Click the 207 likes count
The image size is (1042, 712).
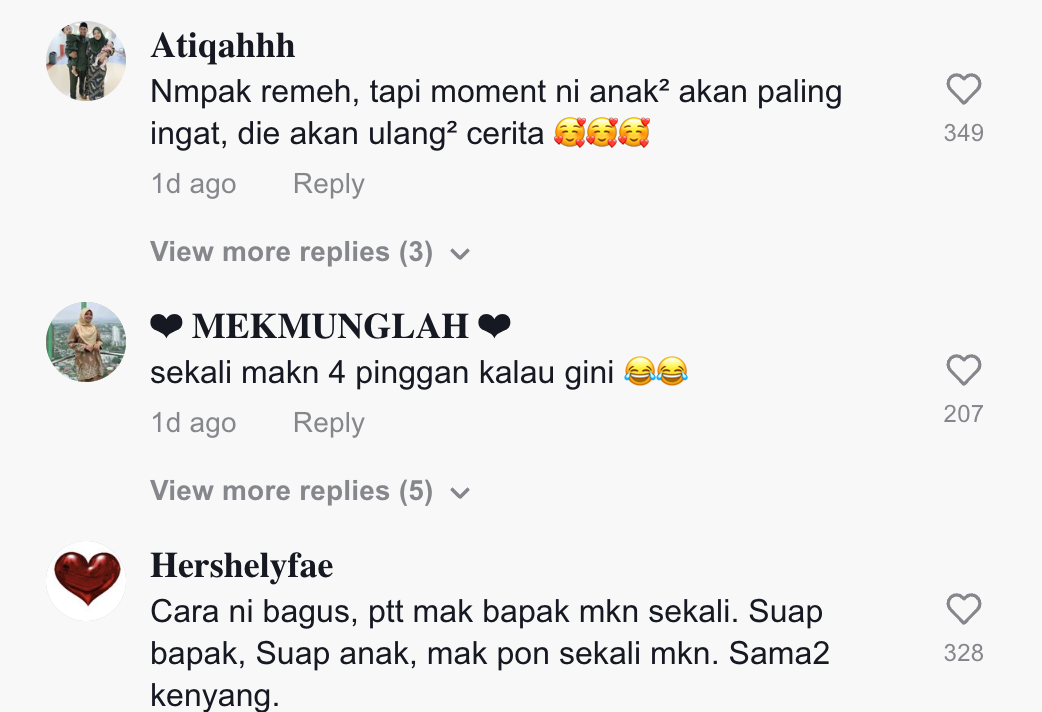[x=964, y=414]
